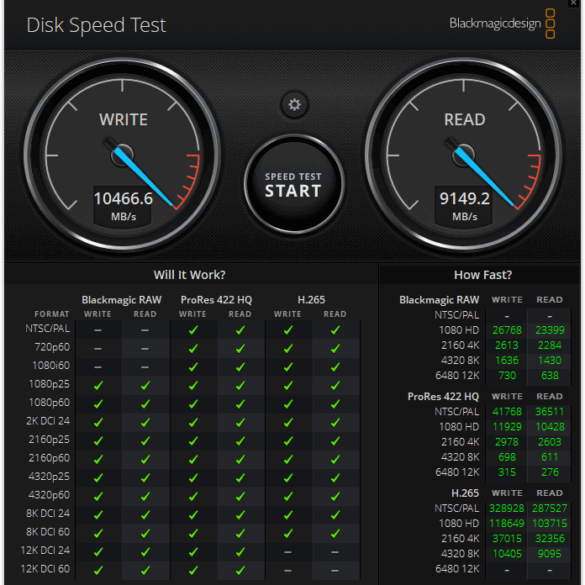Image resolution: width=585 pixels, height=585 pixels.
Task: Click the ProRes 422 HQ heading in How Fast
Action: pyautogui.click(x=443, y=396)
